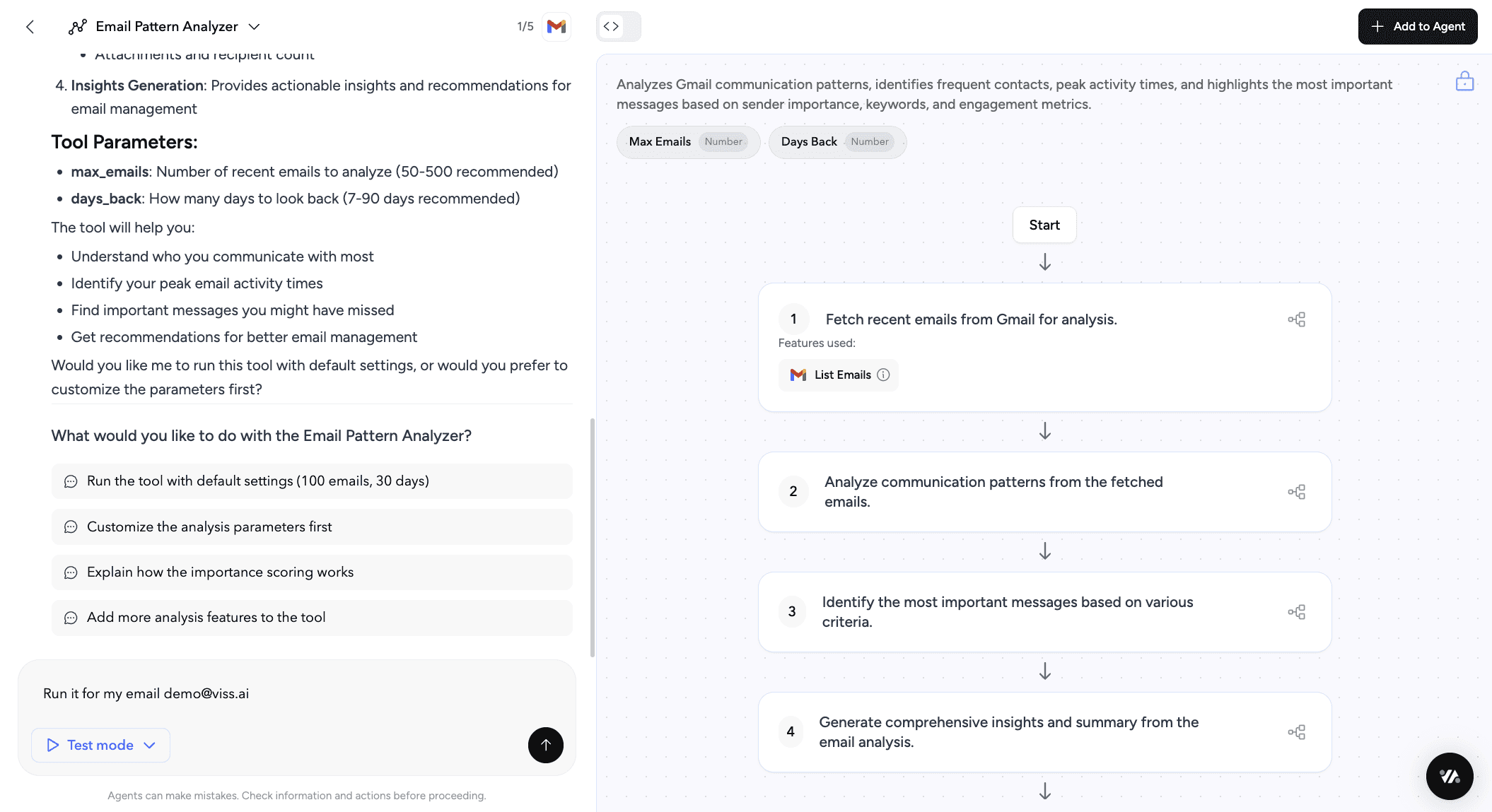The height and width of the screenshot is (812, 1492).
Task: Open the floating assistant chat bubble
Action: pos(1450,776)
